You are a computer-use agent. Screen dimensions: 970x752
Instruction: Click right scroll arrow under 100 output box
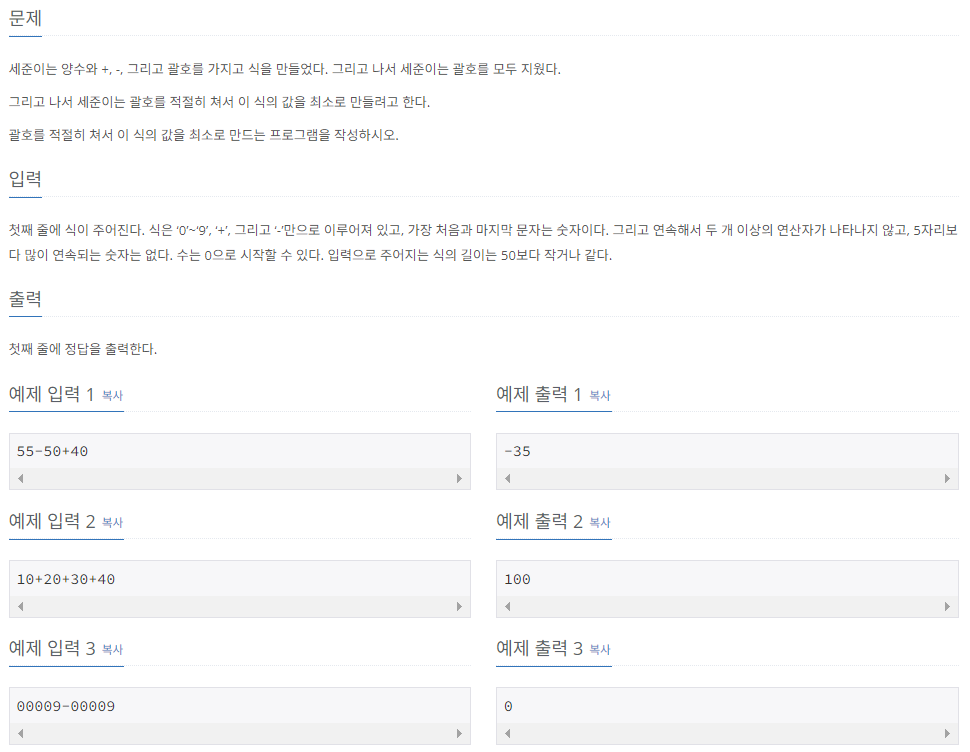tap(946, 607)
